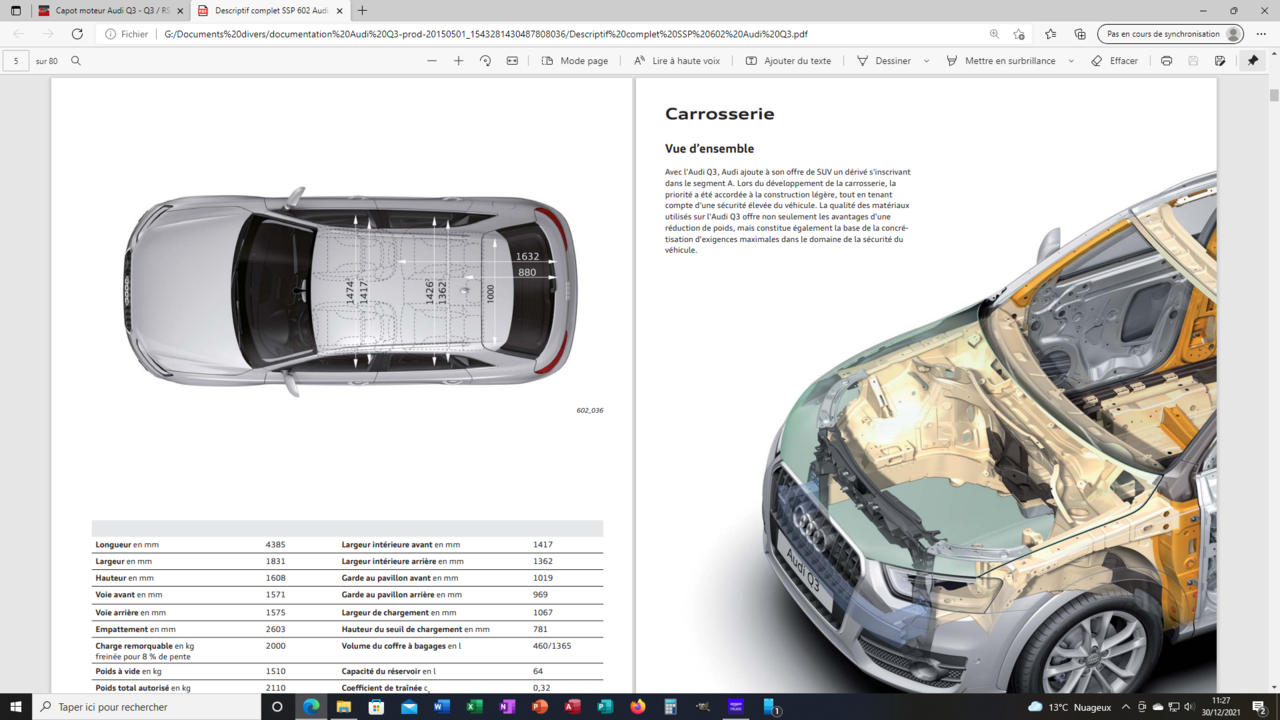Print the PDF document
The width and height of the screenshot is (1280, 720).
coord(1166,61)
